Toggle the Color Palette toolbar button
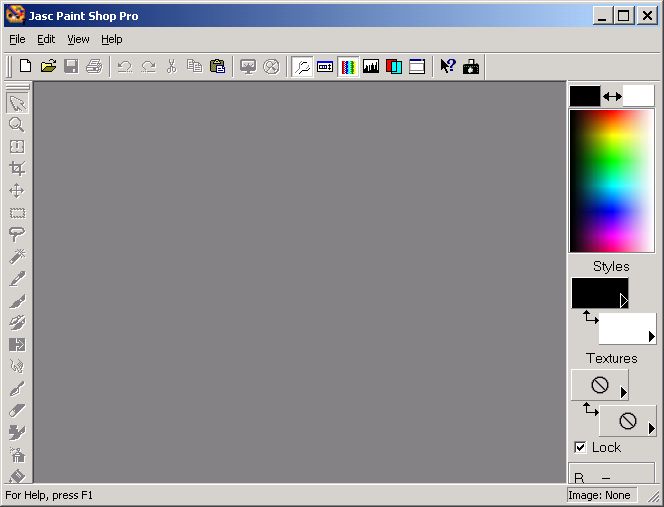Image resolution: width=664 pixels, height=507 pixels. (x=348, y=66)
